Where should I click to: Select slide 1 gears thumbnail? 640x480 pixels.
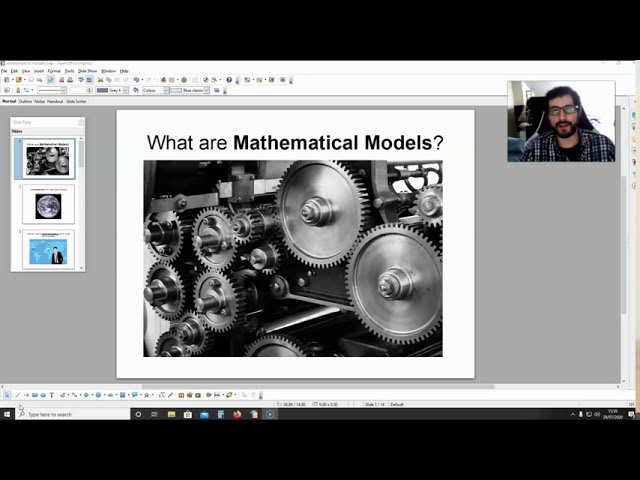pyautogui.click(x=48, y=158)
